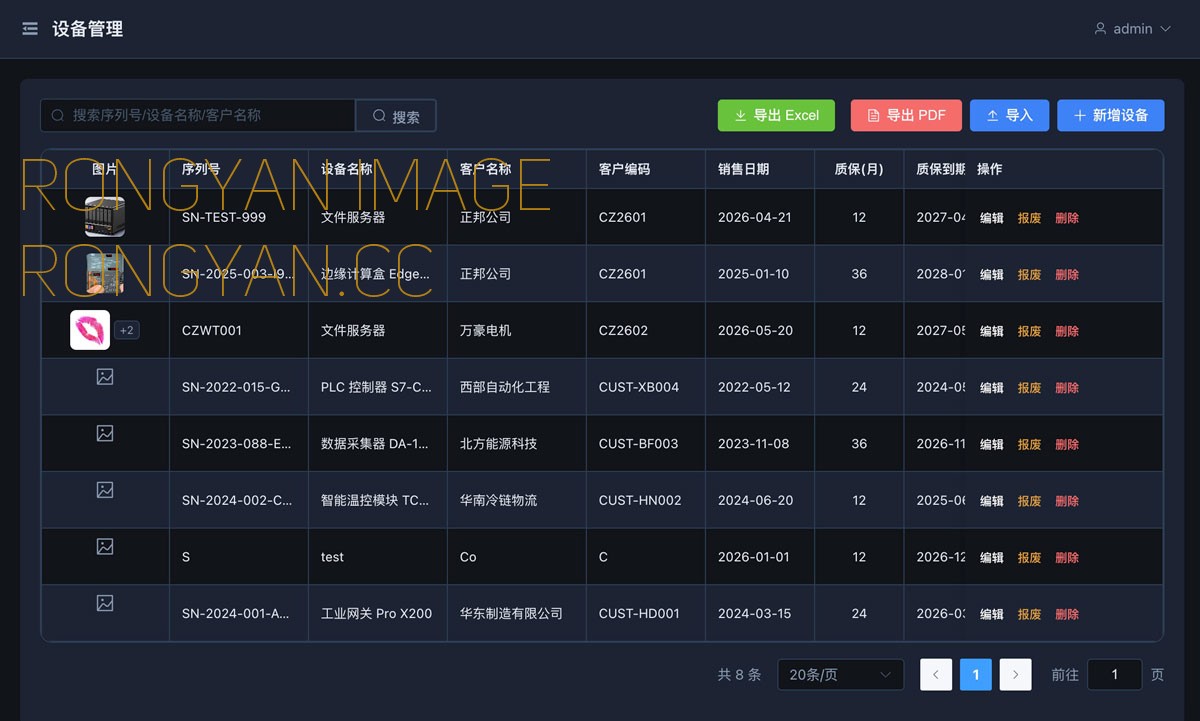This screenshot has height=721, width=1200.
Task: Click 报废 for SN-2023-088 row
Action: tap(1029, 444)
